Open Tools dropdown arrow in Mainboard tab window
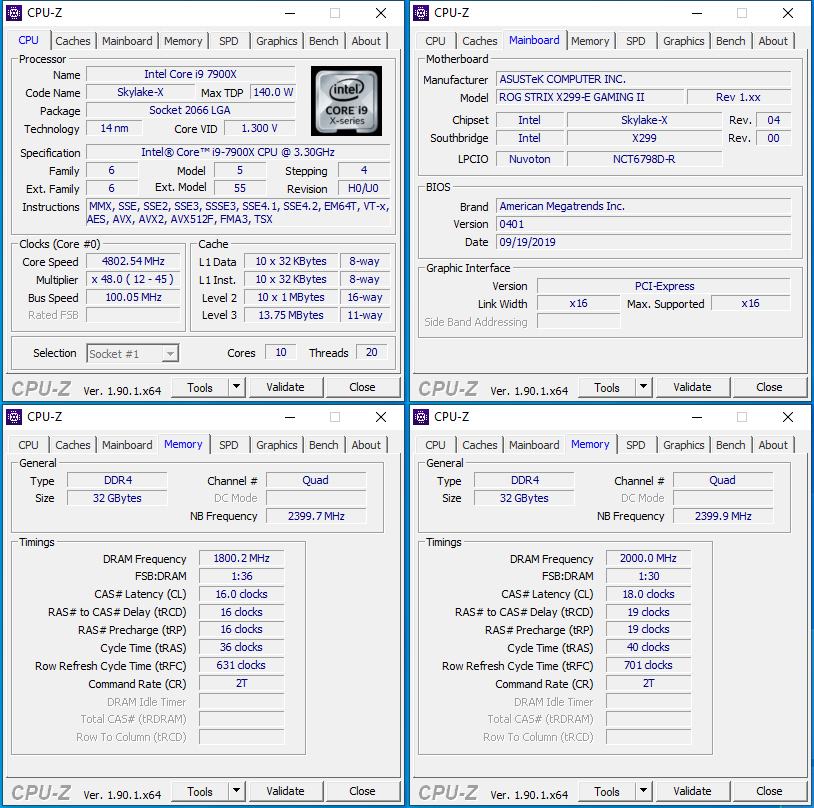Screen dimensions: 814x808 pos(643,387)
